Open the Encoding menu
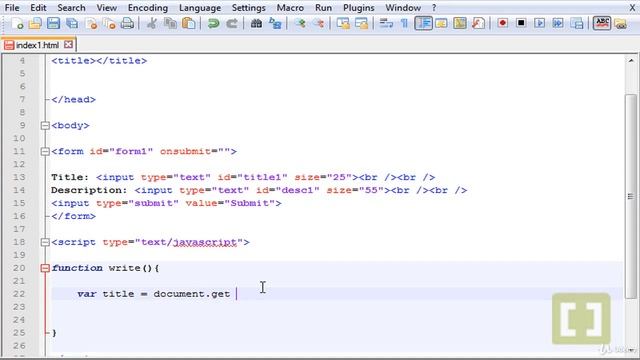Viewport: 640px width, 360px height. 148,8
